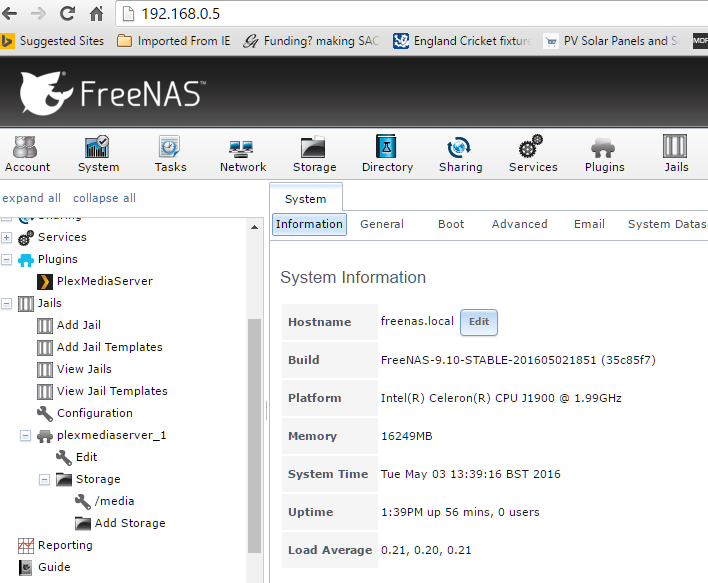This screenshot has height=583, width=708.
Task: Select Add Jail Templates in the tree
Action: pyautogui.click(x=110, y=347)
